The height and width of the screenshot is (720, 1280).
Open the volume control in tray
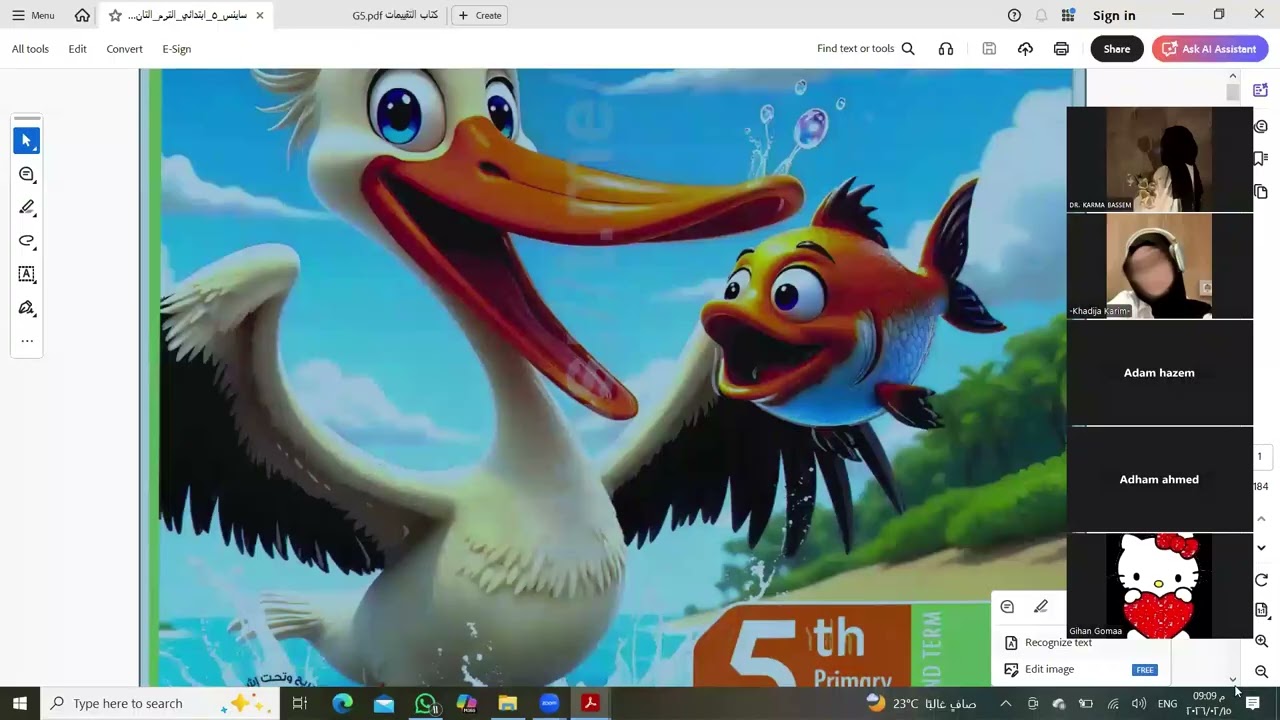pyautogui.click(x=1139, y=704)
